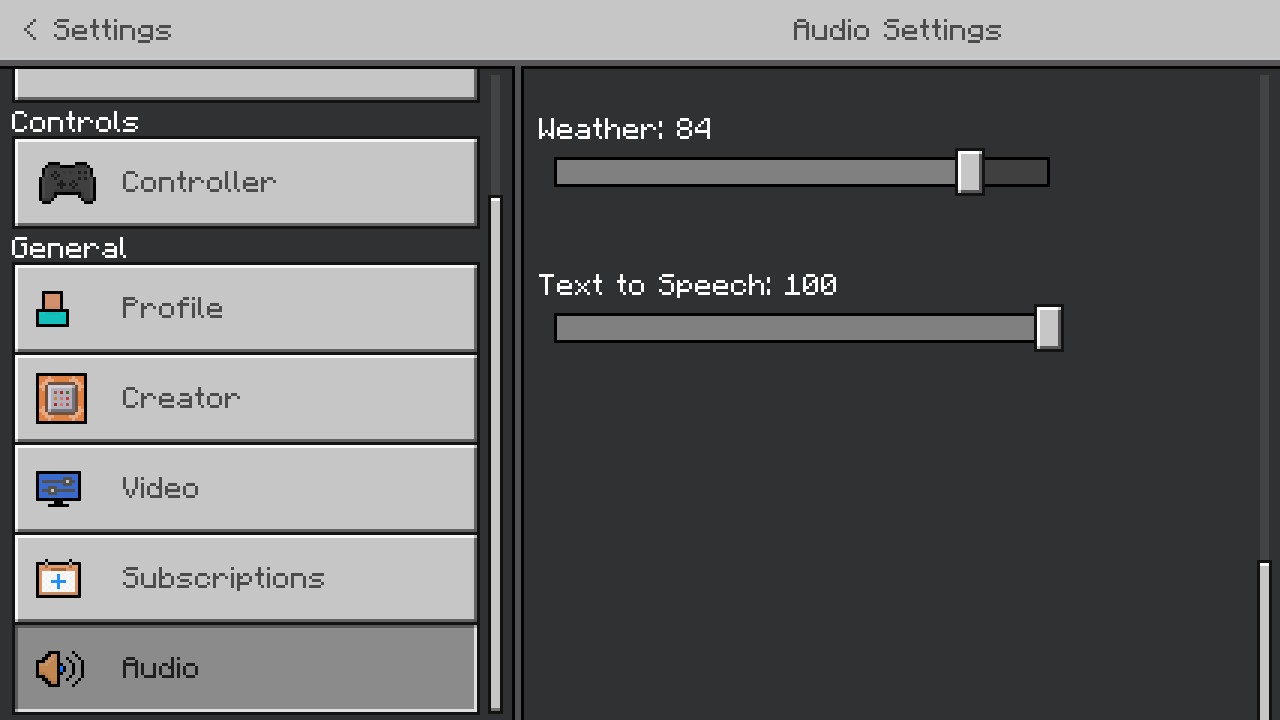Select the Subscriptions text label
This screenshot has width=1280, height=720.
pos(223,578)
